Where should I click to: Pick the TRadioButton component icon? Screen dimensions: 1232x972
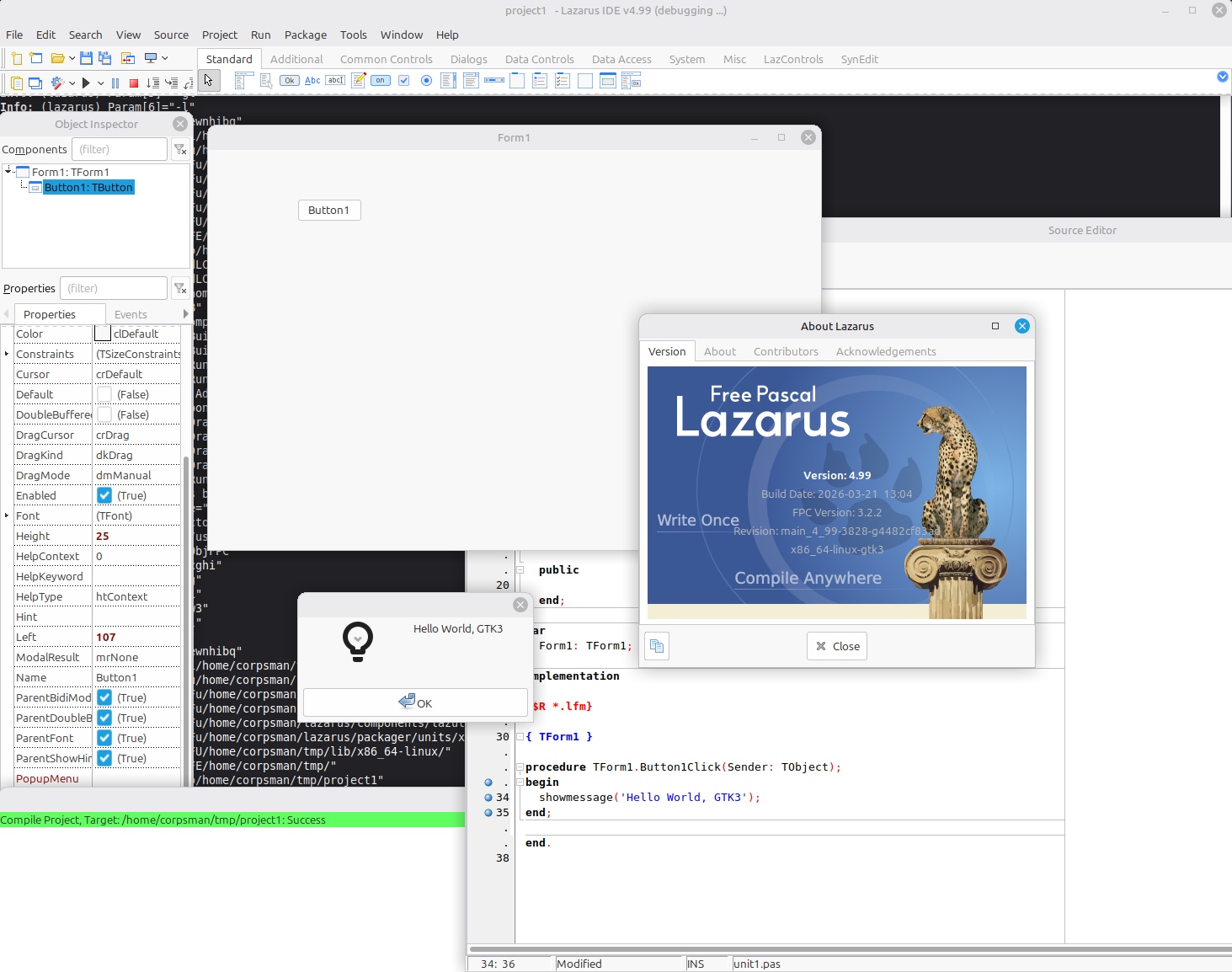426,81
